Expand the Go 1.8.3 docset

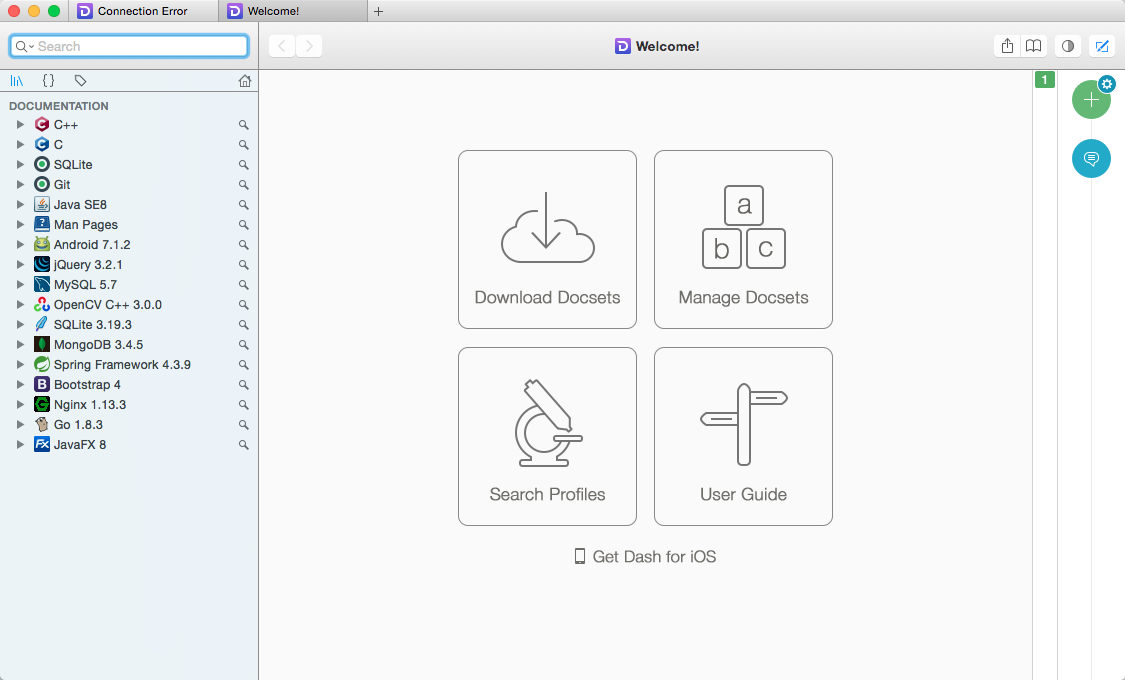tap(20, 425)
